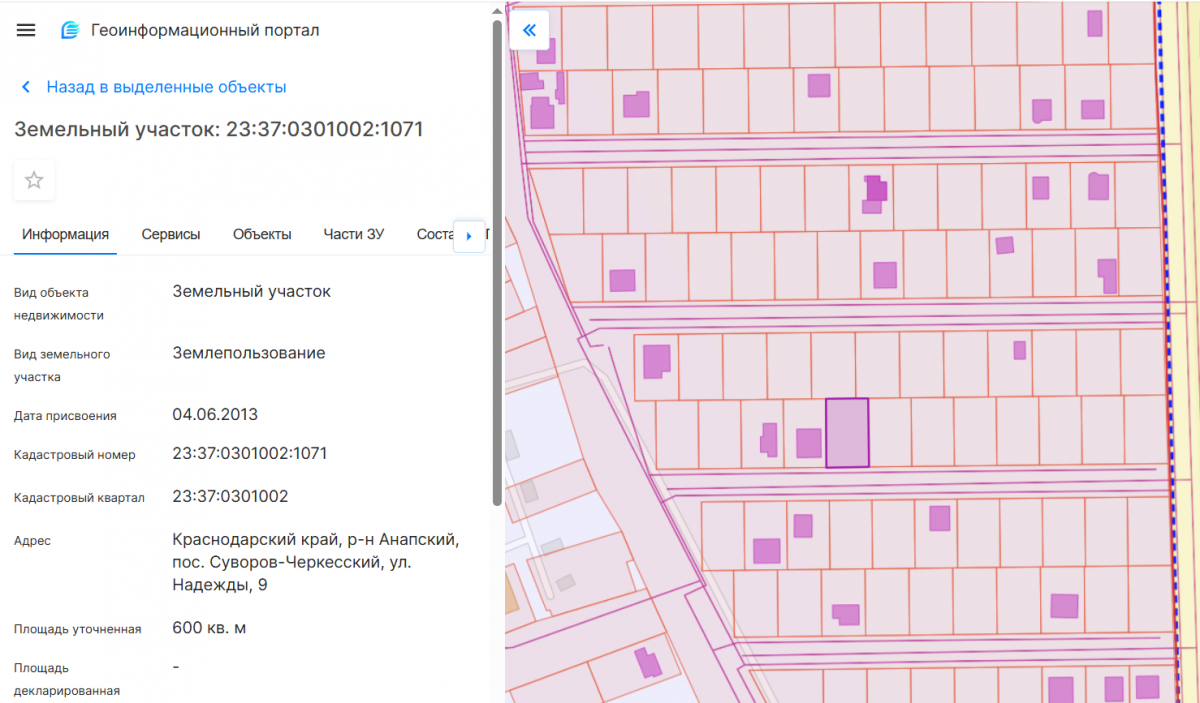Go to the Части ЗУ tab
Viewport: 1200px width, 703px height.
tap(353, 234)
